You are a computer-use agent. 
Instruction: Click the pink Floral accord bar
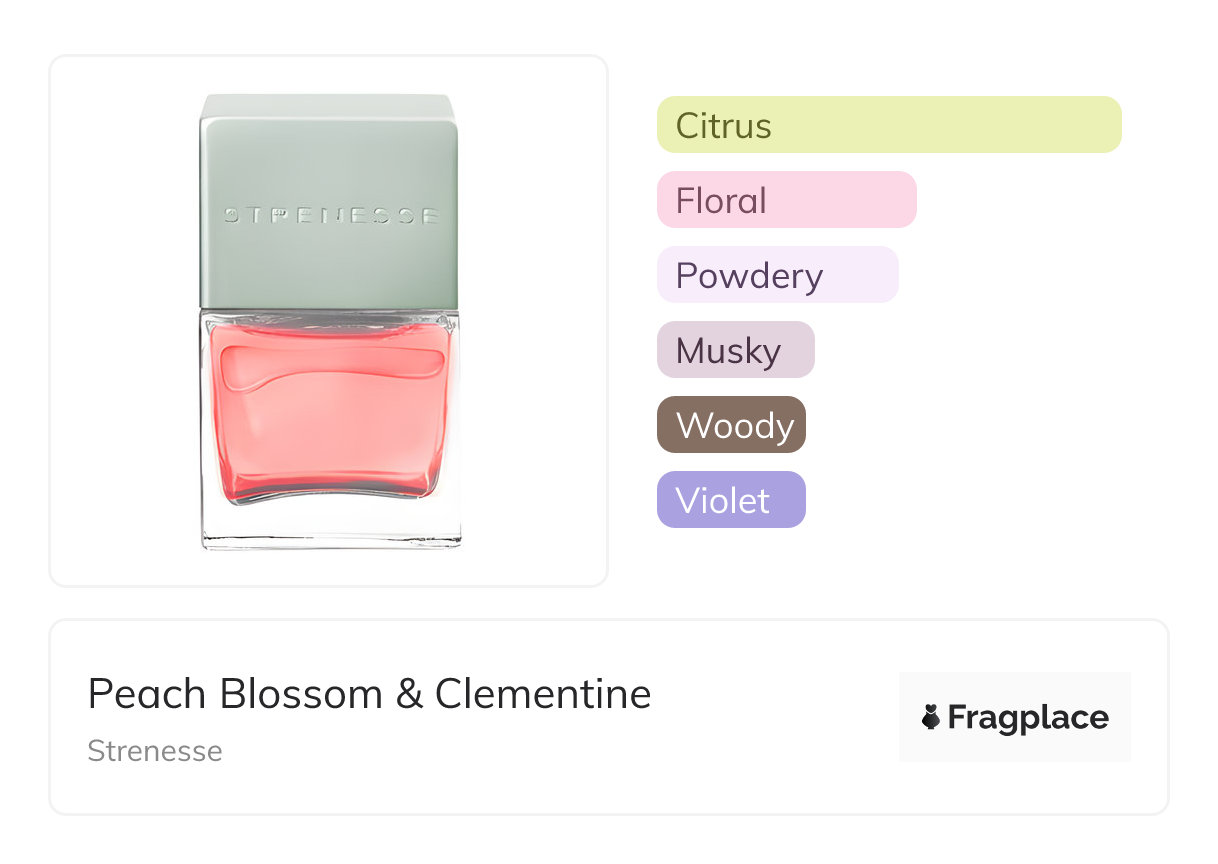coord(786,200)
